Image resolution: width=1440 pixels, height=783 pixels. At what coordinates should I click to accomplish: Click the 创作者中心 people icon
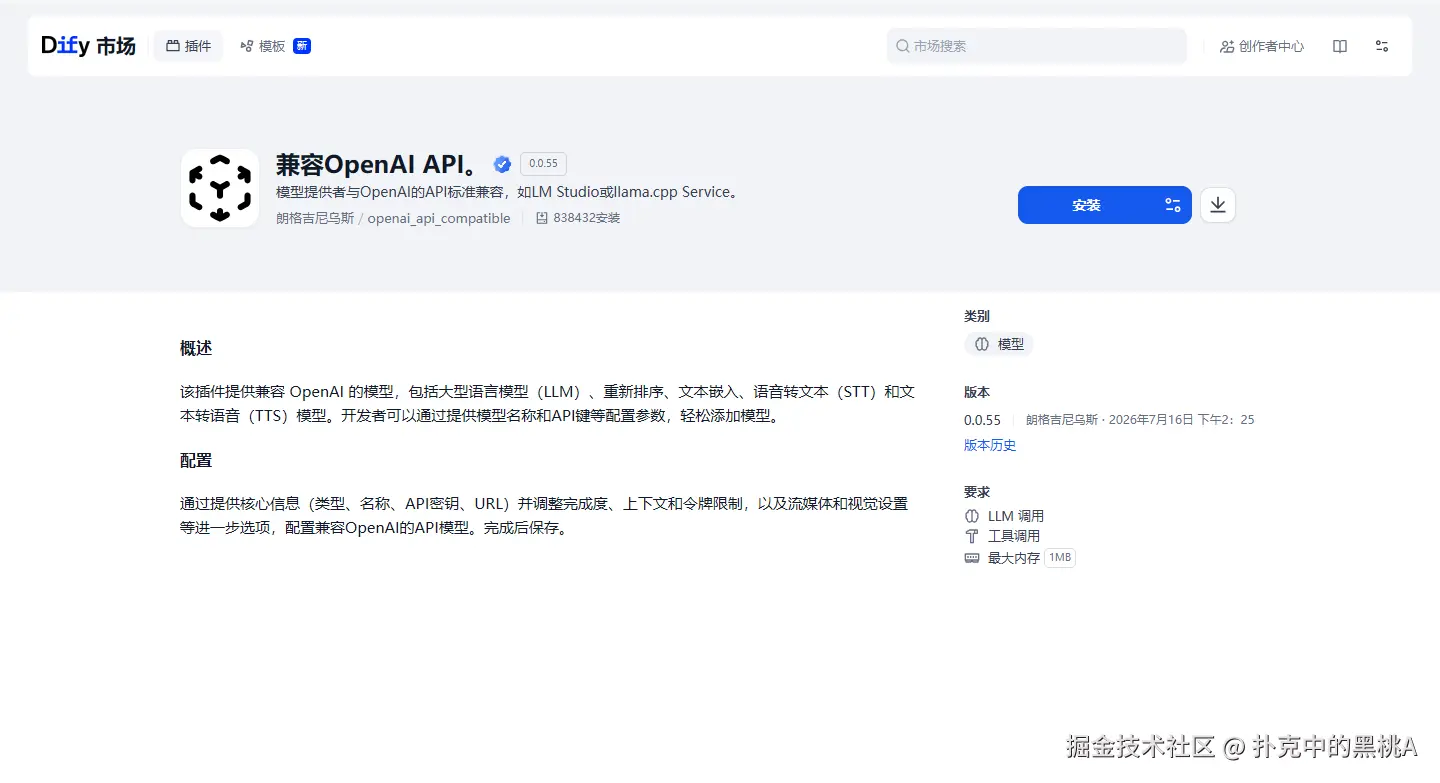[x=1227, y=46]
